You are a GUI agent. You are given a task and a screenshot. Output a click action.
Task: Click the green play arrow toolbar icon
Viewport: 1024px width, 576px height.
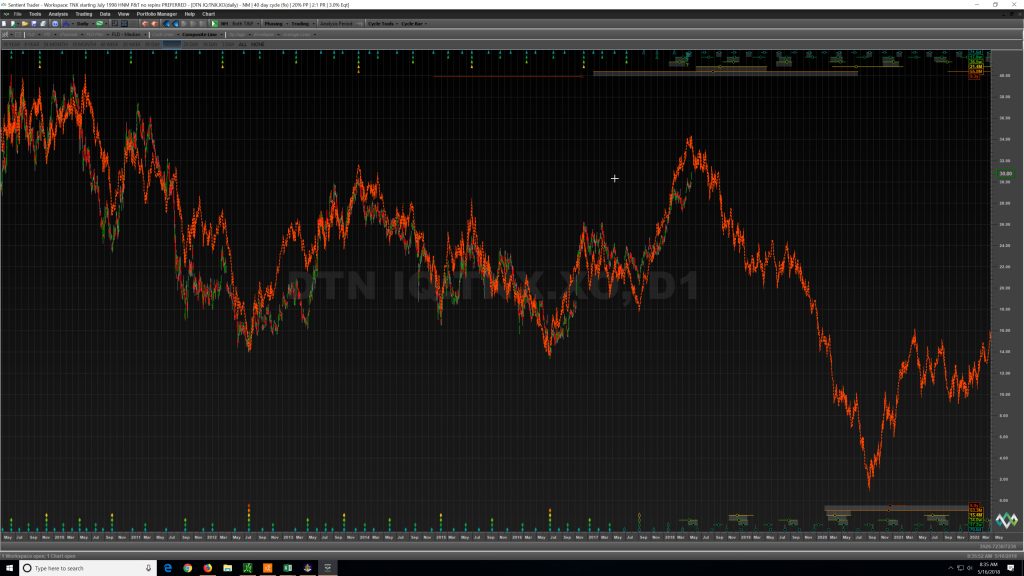tap(214, 24)
